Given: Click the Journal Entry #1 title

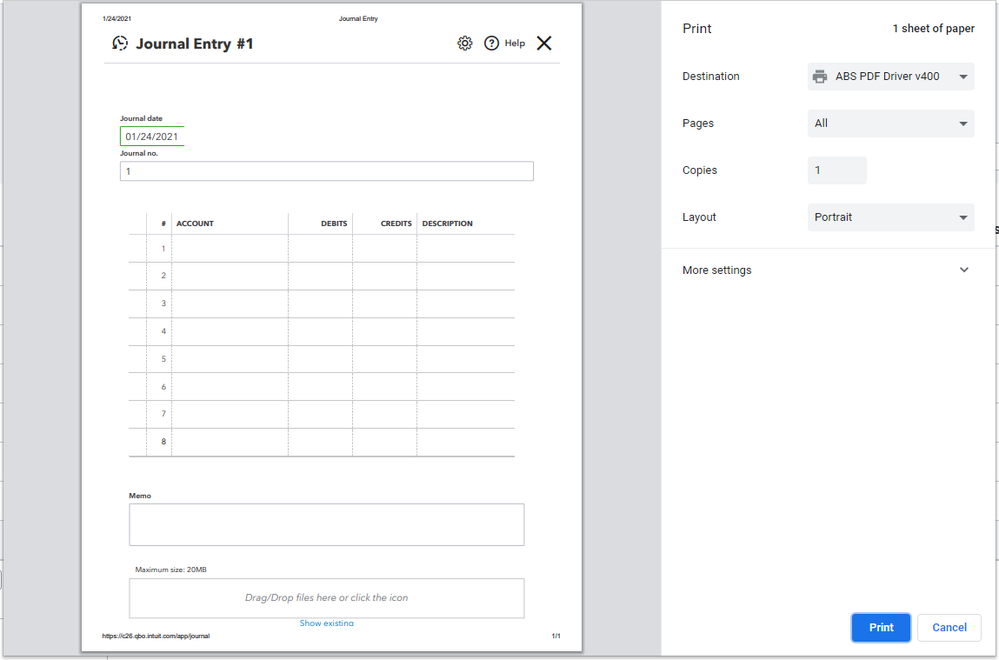Looking at the screenshot, I should pyautogui.click(x=194, y=44).
